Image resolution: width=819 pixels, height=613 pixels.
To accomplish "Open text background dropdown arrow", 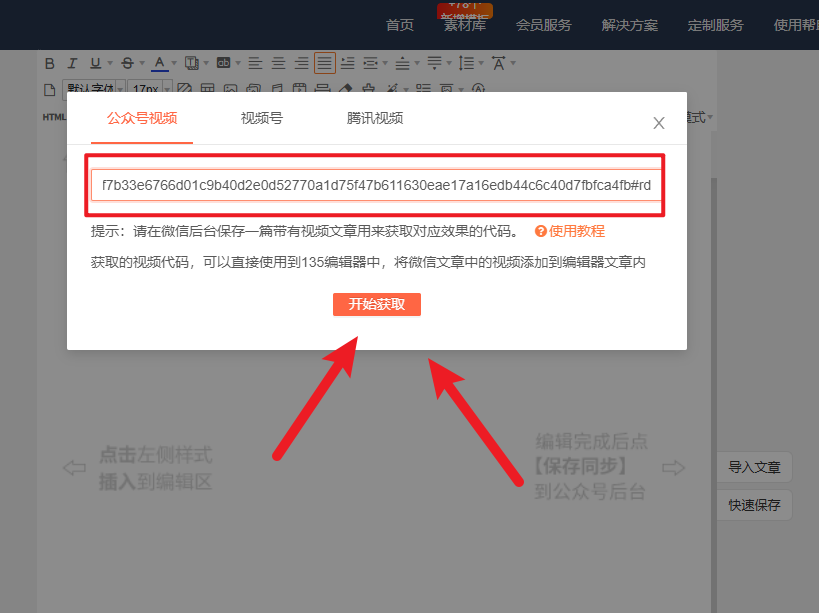I will click(238, 64).
